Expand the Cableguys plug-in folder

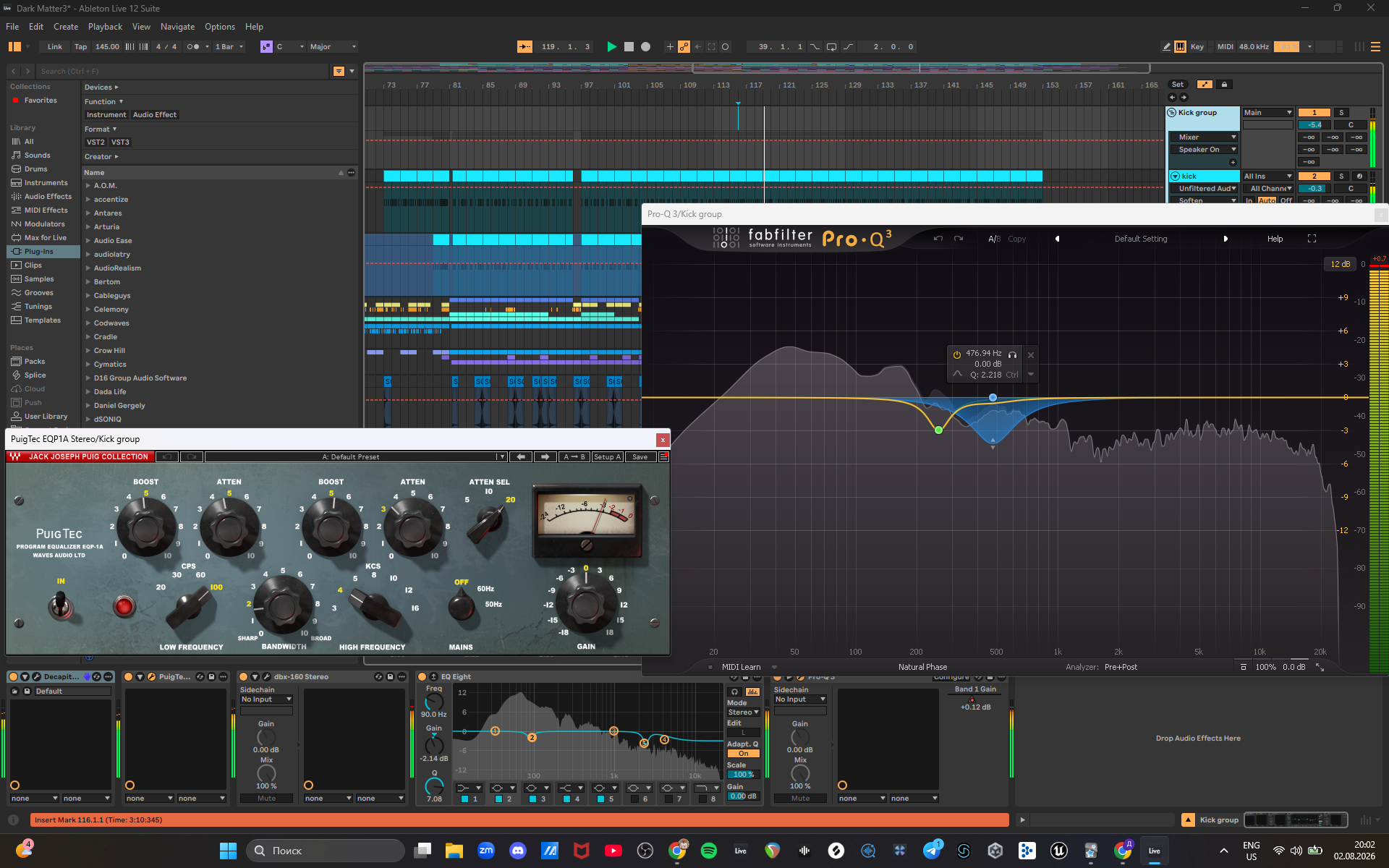tap(88, 296)
